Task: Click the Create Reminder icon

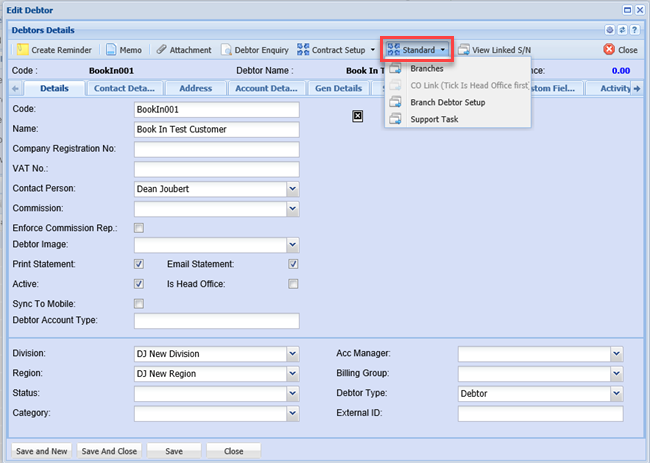Action: point(22,49)
